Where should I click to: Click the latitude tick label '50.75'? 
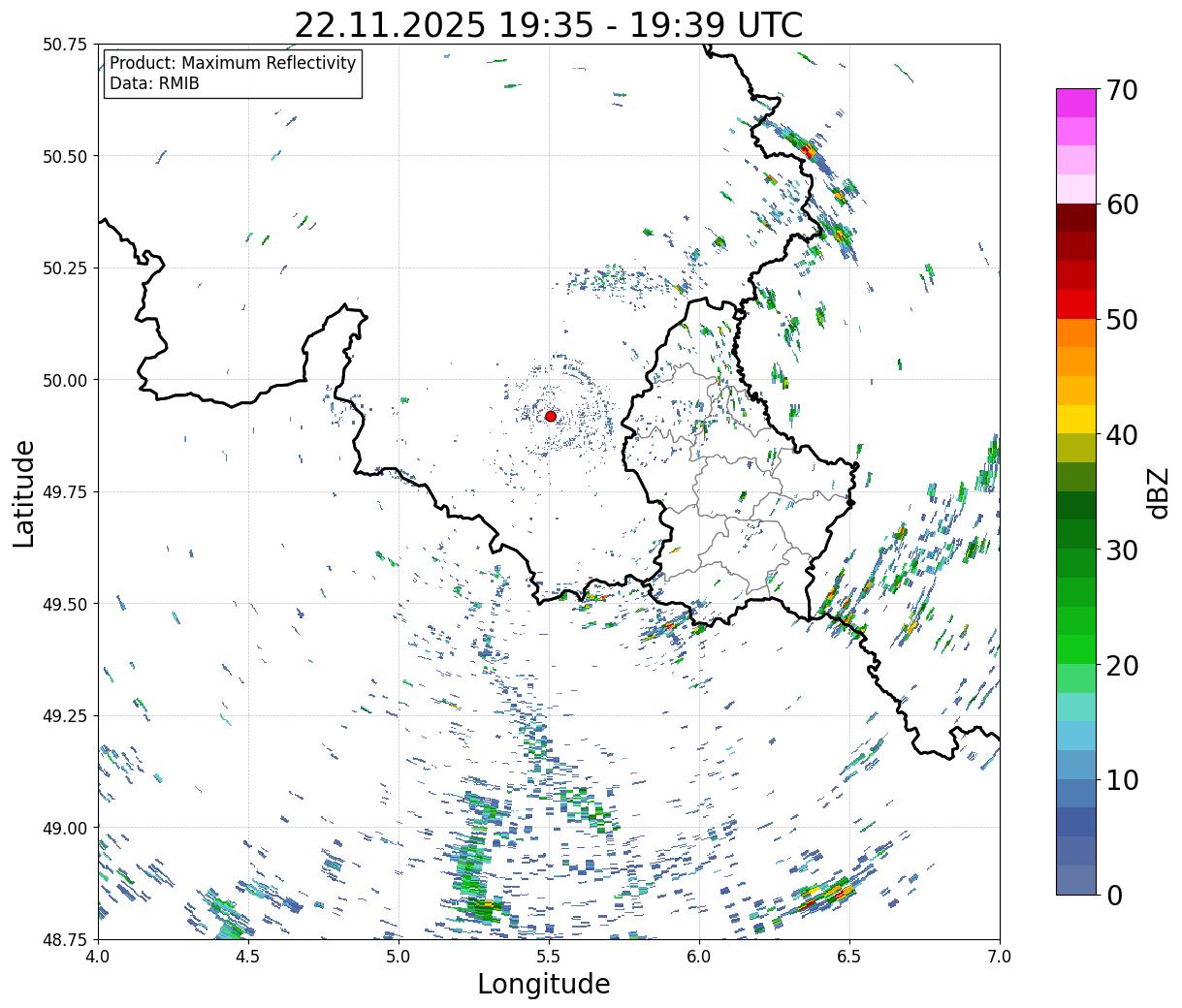pyautogui.click(x=65, y=45)
